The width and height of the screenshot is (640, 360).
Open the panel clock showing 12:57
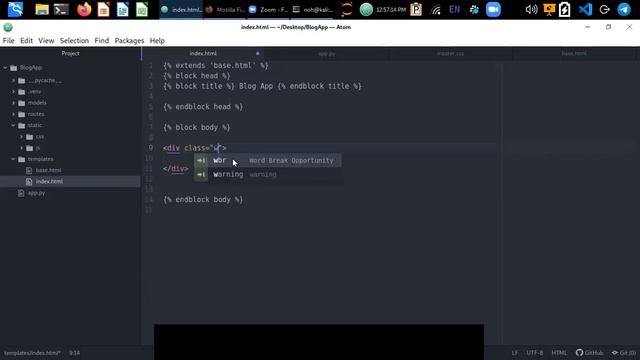(x=391, y=9)
